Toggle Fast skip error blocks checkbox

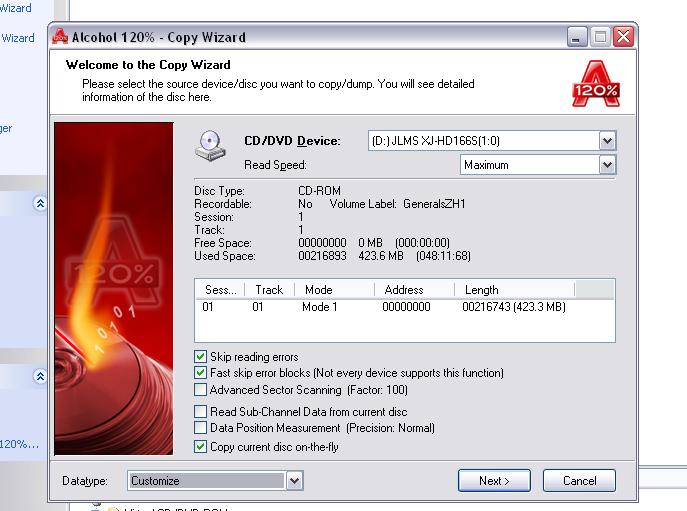pyautogui.click(x=200, y=373)
